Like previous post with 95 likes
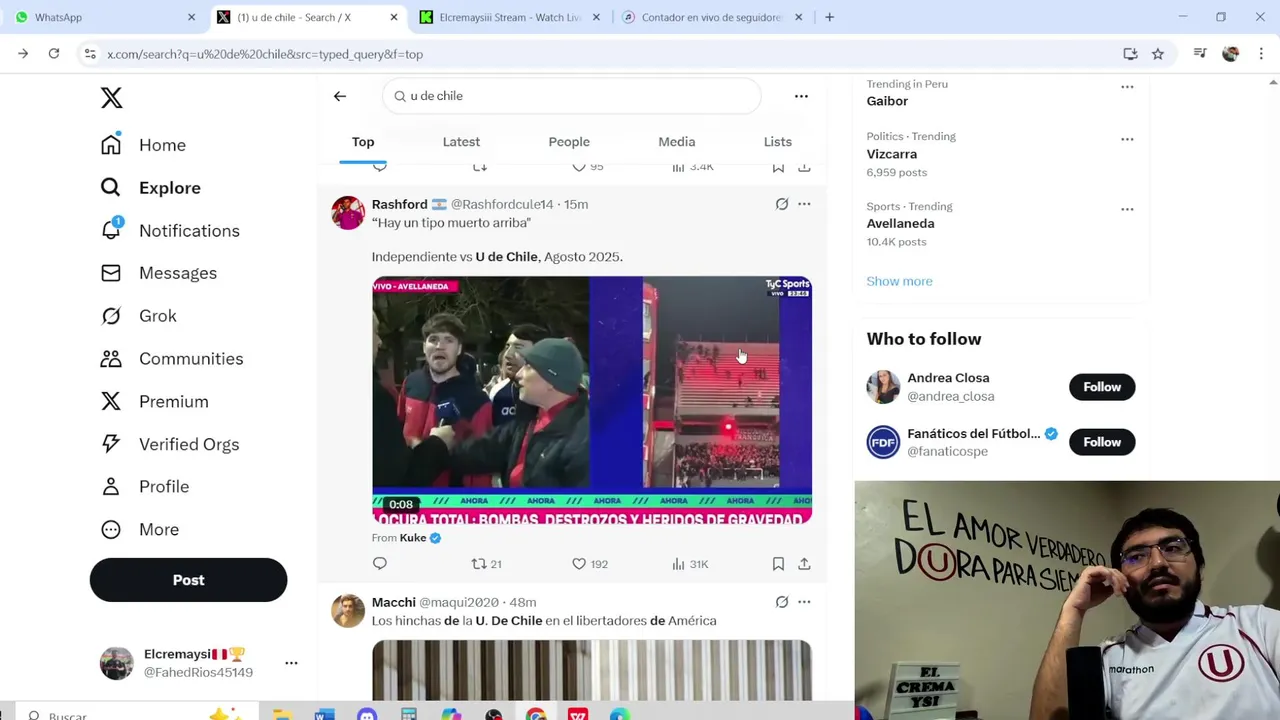Screen dimensions: 1280x720 pyautogui.click(x=588, y=167)
